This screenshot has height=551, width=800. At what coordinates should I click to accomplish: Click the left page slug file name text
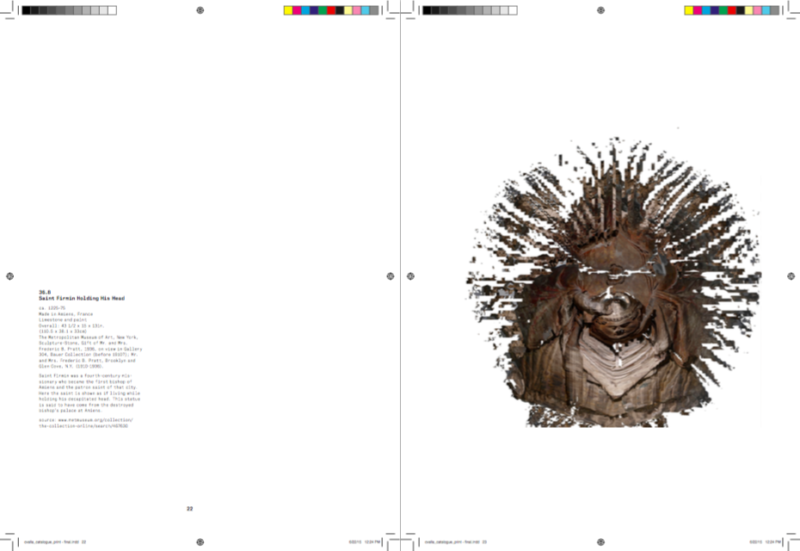(55, 542)
